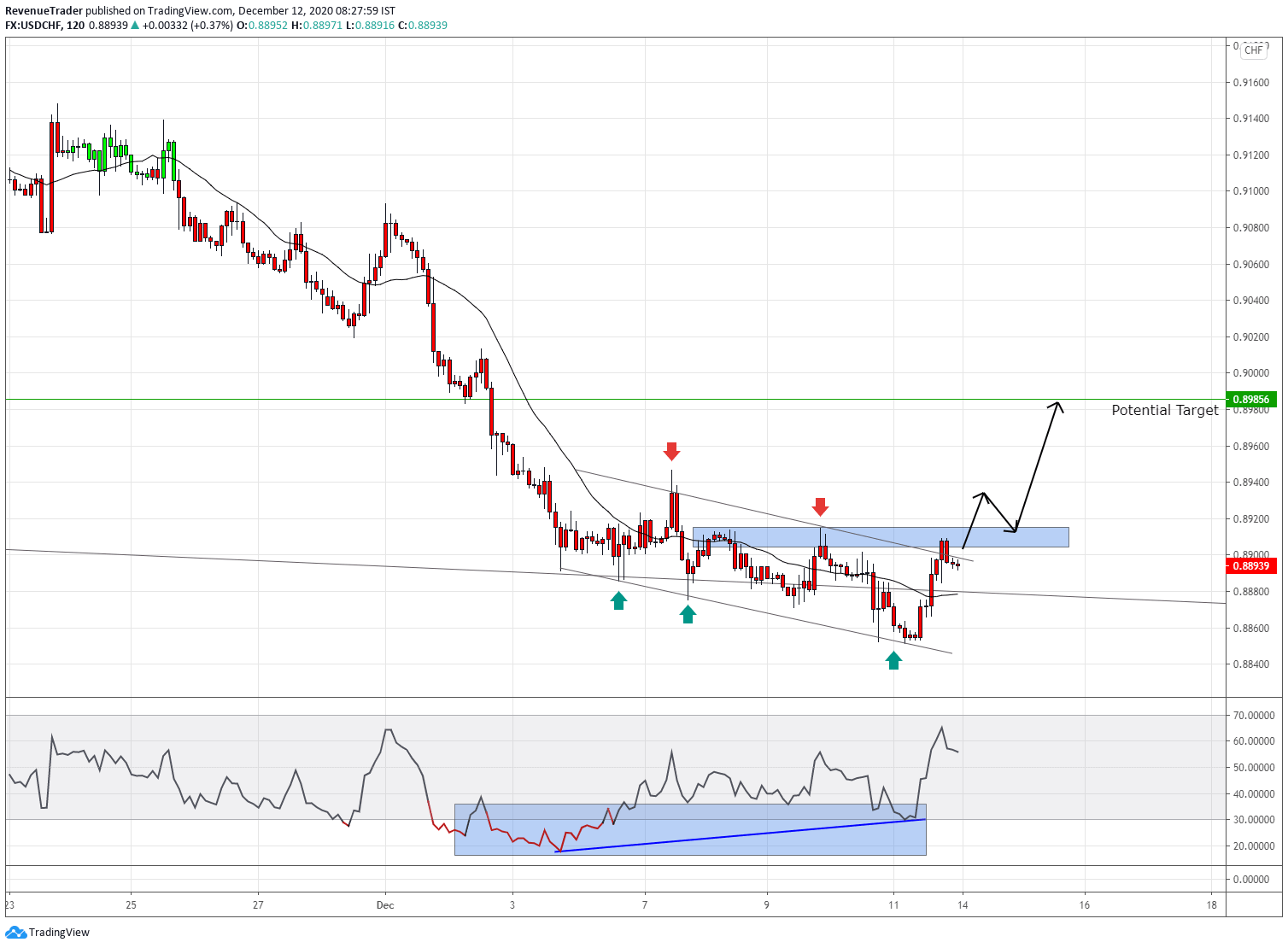The width and height of the screenshot is (1288, 948).
Task: Click the 30.00000 RSI axis label
Action: tap(1254, 820)
